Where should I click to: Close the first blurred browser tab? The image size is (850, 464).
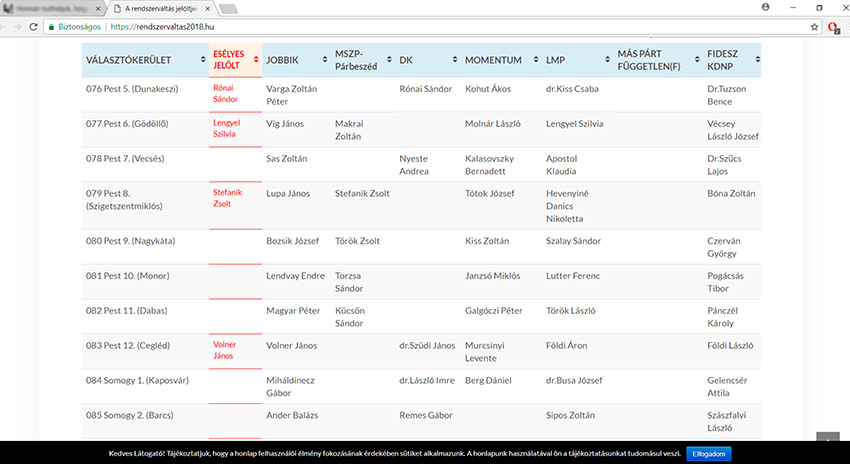click(x=98, y=9)
